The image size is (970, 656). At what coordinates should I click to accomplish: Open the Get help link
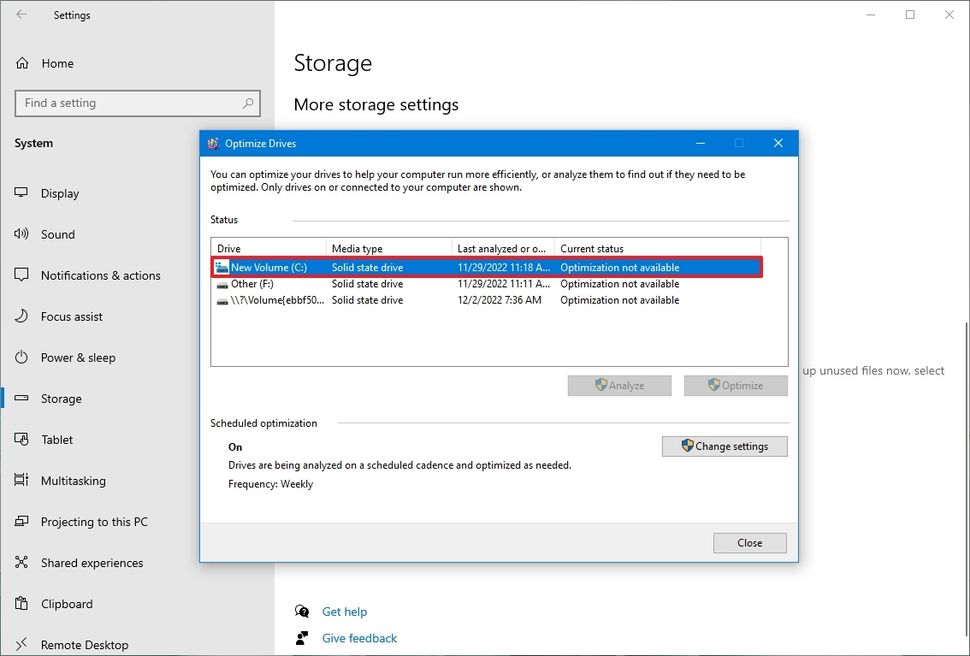(344, 611)
